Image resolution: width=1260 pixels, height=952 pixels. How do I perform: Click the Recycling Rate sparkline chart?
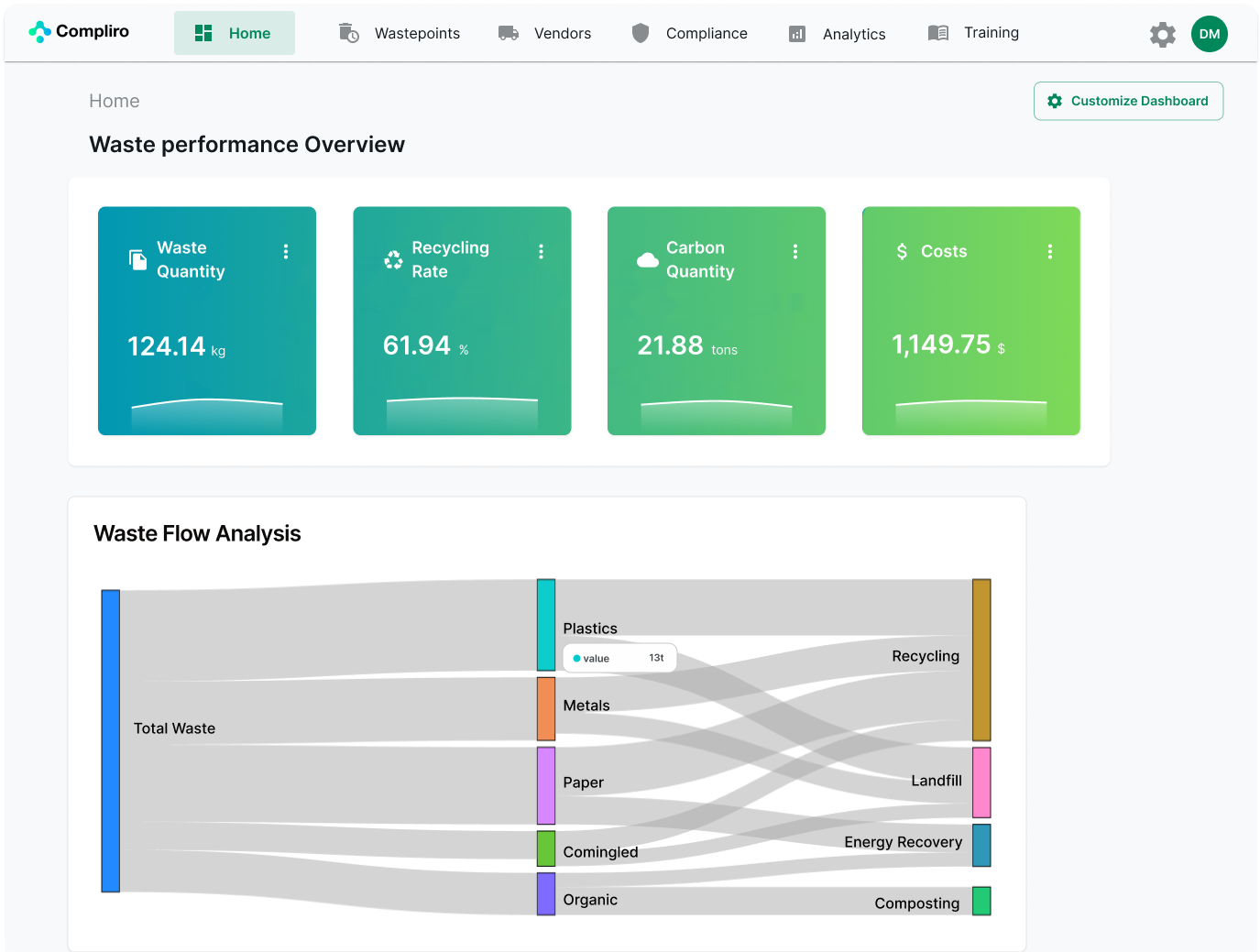click(x=462, y=415)
